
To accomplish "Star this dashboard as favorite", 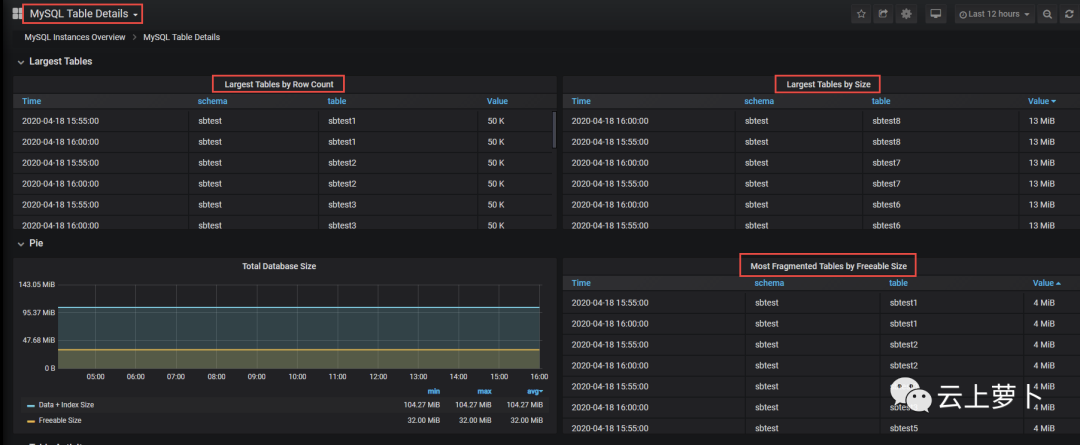I will [861, 14].
